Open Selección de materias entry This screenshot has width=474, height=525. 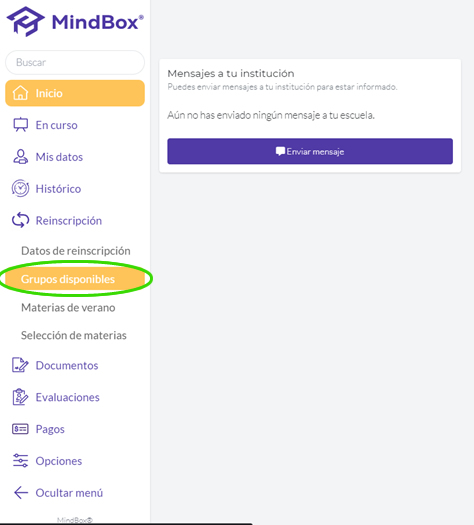tap(74, 335)
